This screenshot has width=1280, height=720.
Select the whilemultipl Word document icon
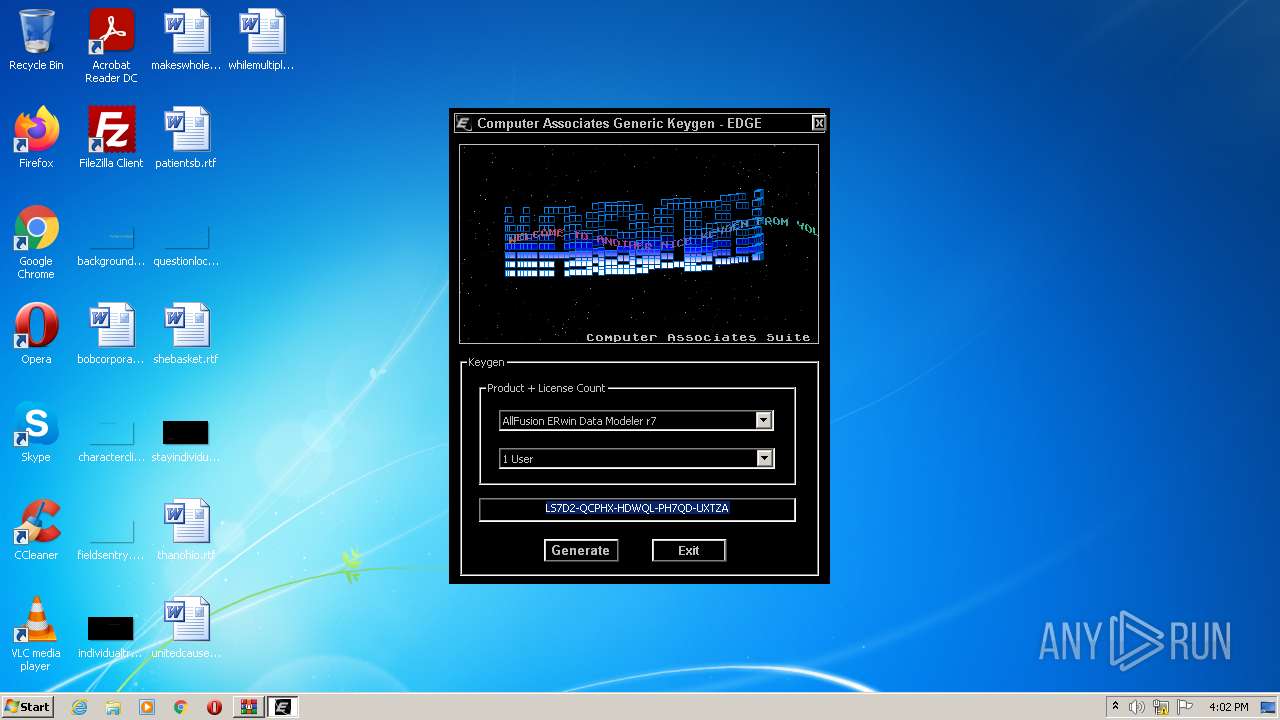click(x=261, y=40)
